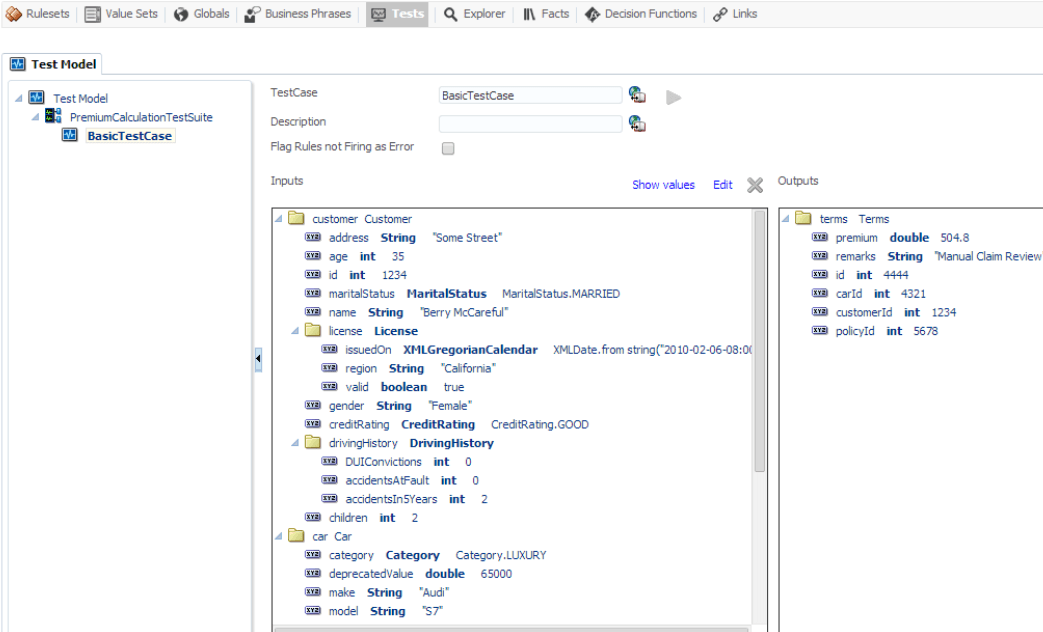Collapse the license License node
The height and width of the screenshot is (632, 1043).
point(295,331)
